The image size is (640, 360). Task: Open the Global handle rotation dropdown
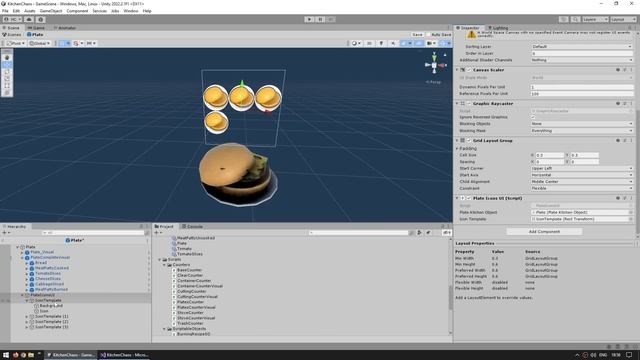point(40,43)
